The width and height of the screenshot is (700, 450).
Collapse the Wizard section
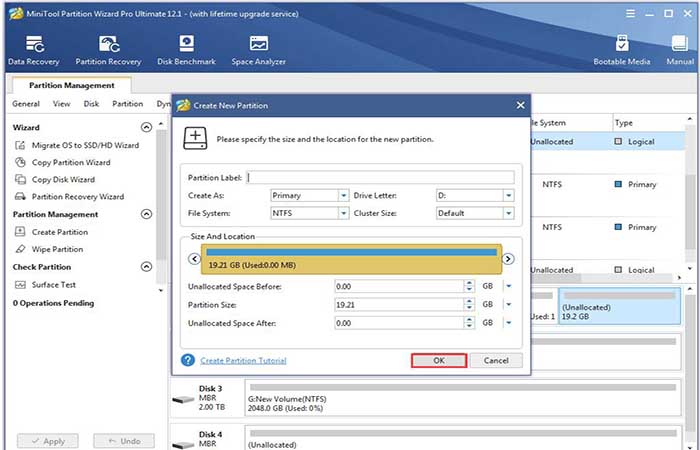coord(146,127)
